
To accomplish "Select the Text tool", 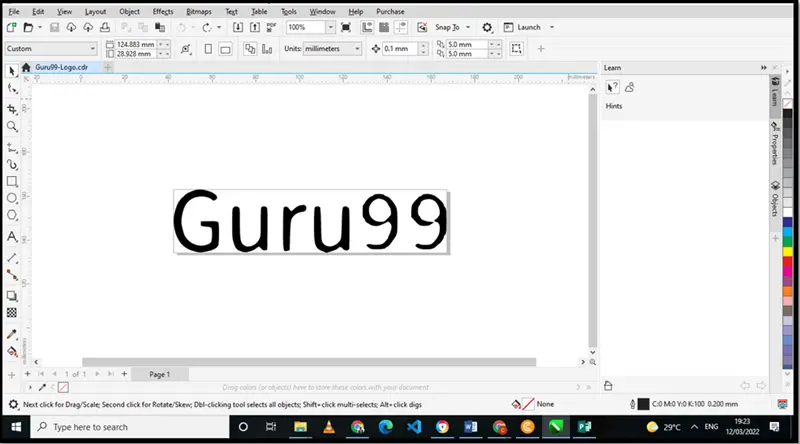I will click(12, 236).
